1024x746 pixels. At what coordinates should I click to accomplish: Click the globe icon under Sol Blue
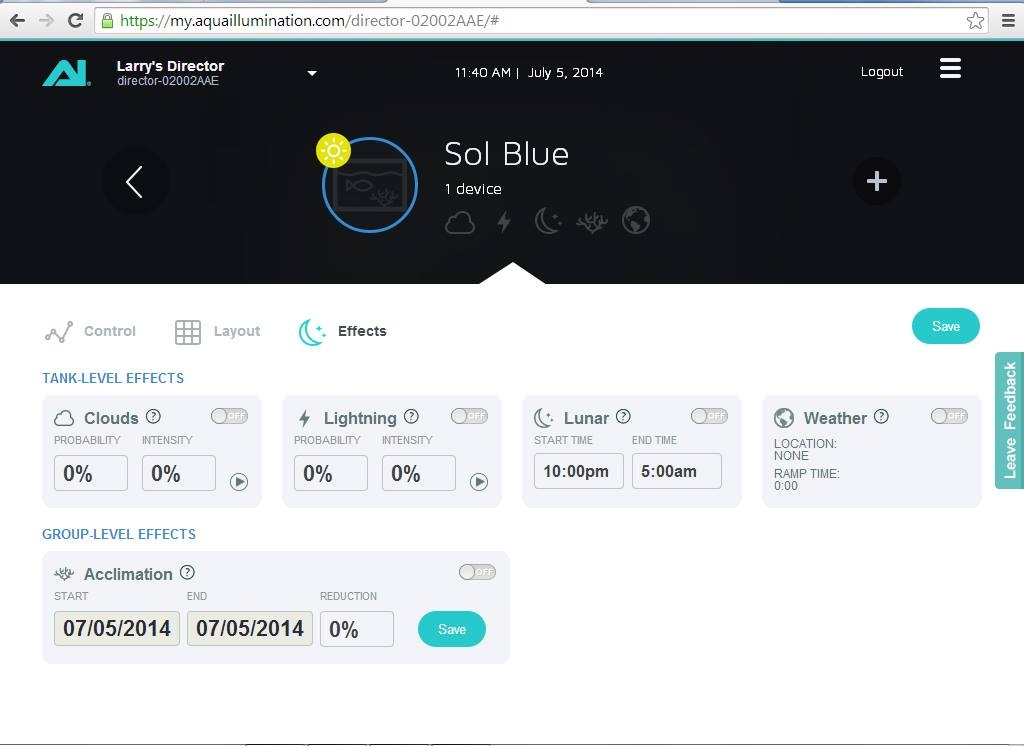(636, 220)
